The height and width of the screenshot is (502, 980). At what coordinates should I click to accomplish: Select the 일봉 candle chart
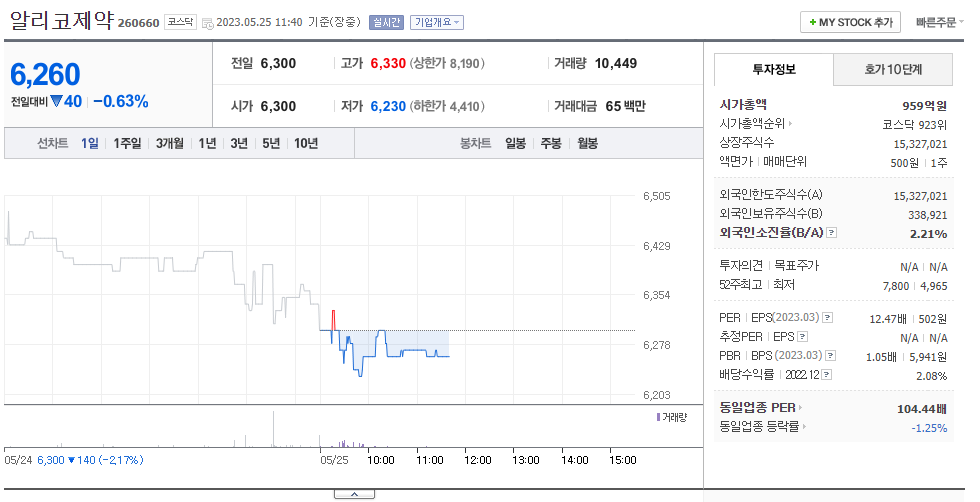click(516, 143)
